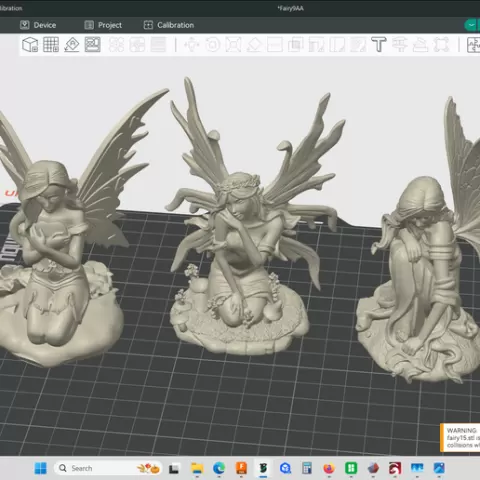The height and width of the screenshot is (480, 480).
Task: Open Microsoft Edge from the taskbar
Action: pos(219,468)
